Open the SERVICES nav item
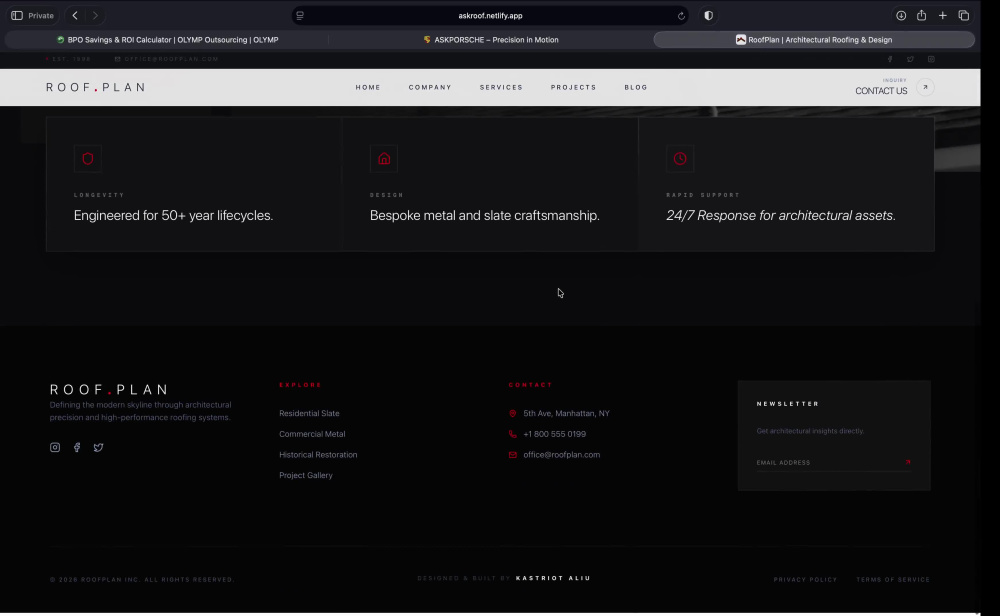Screen dimensions: 1000x616 [x=501, y=87]
